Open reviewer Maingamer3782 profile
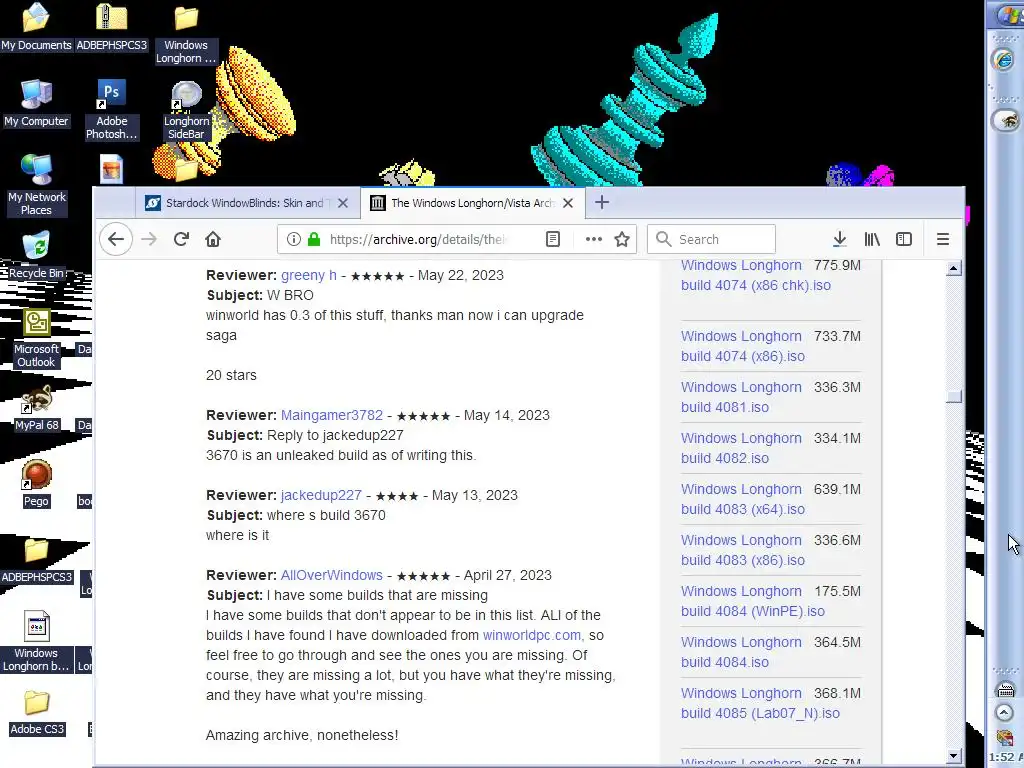The height and width of the screenshot is (768, 1024). pos(332,415)
